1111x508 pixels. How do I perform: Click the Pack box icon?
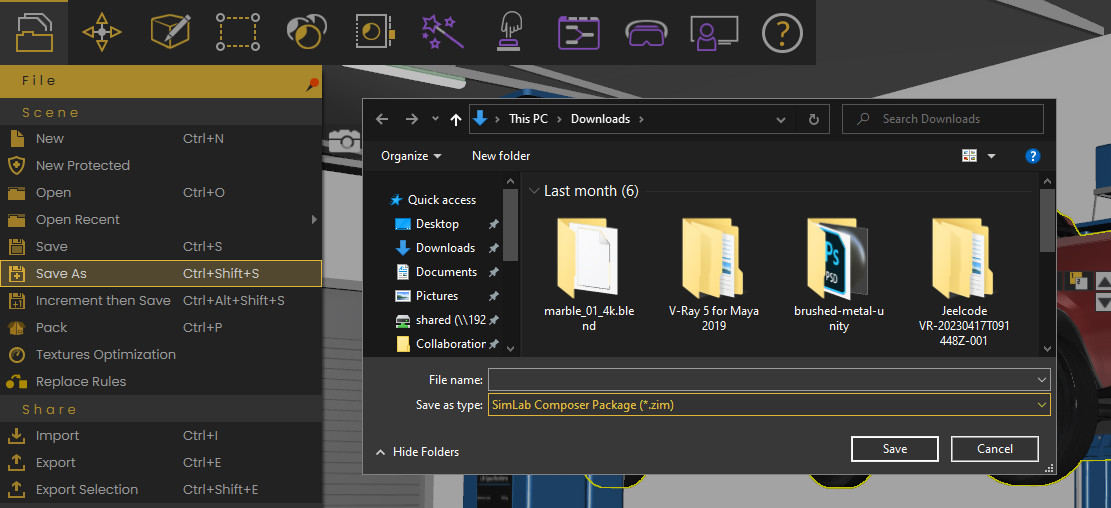tap(16, 327)
